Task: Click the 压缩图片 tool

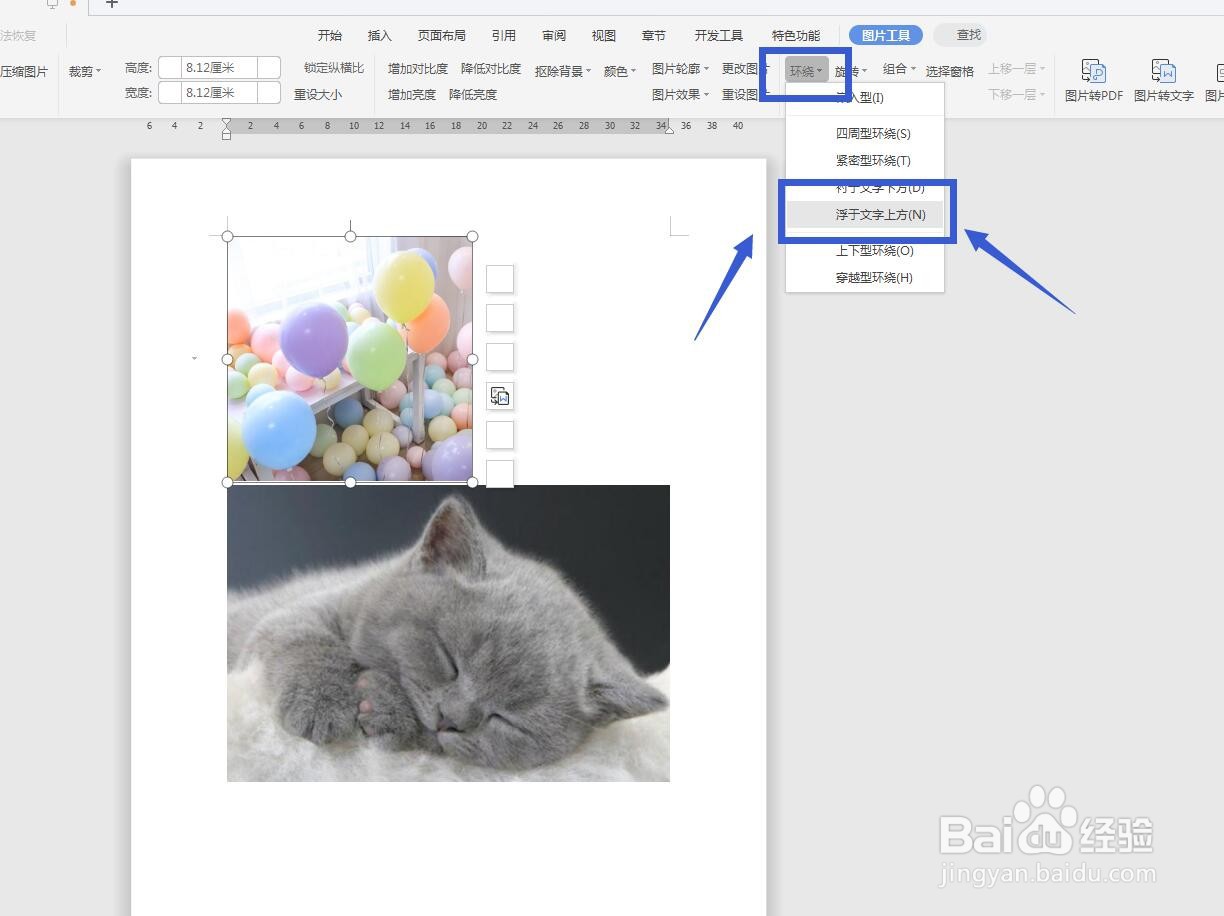Action: click(x=24, y=72)
